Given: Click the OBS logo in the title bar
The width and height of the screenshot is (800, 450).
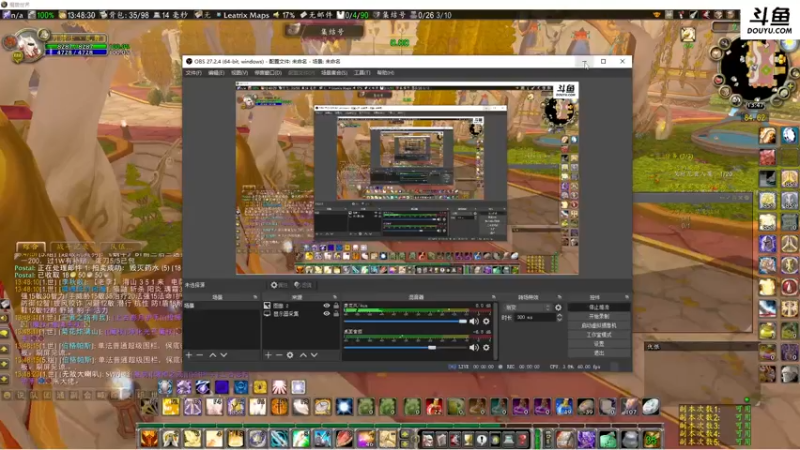Looking at the screenshot, I should tap(189, 61).
